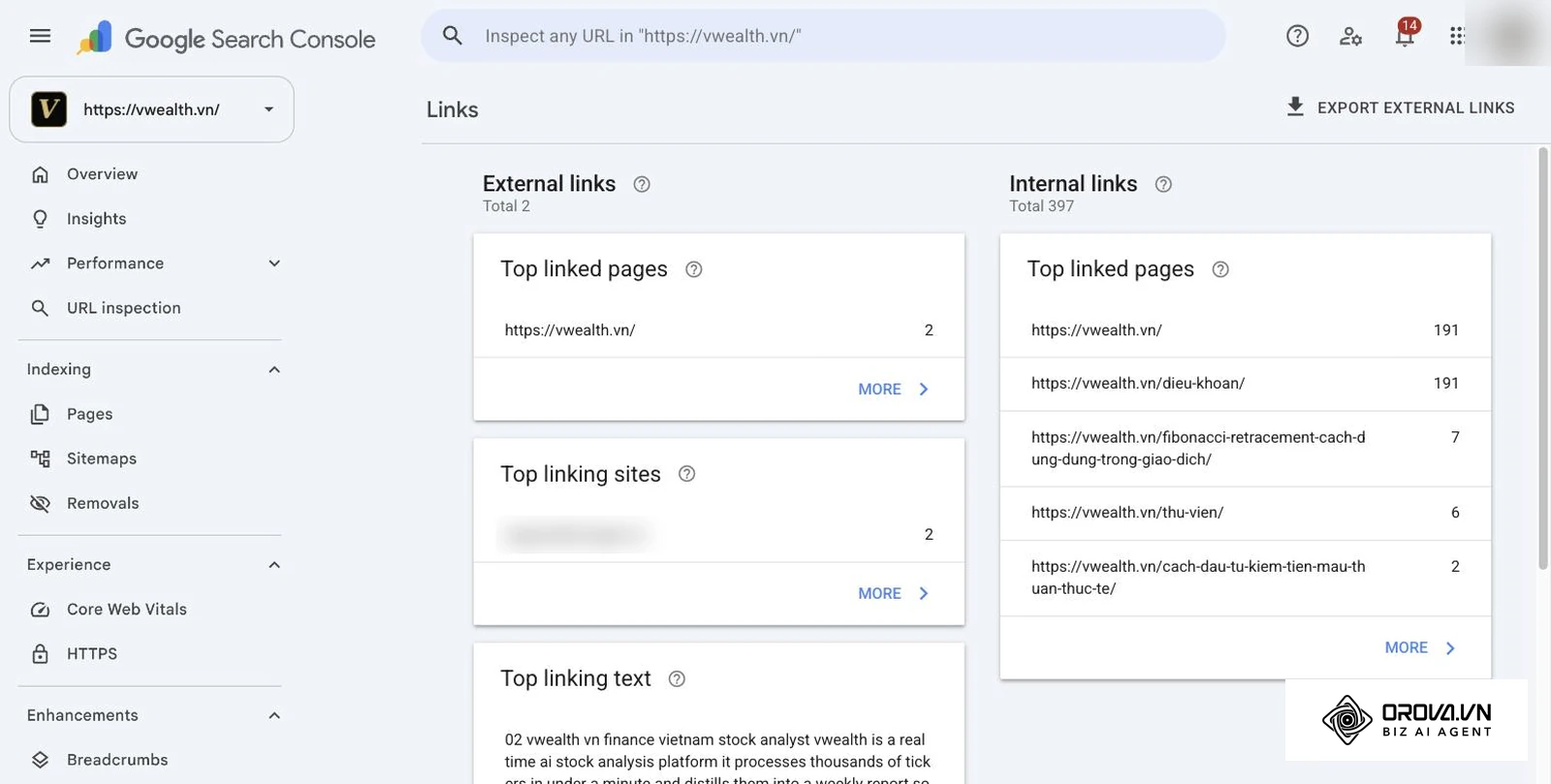
Task: Click the URL inspection magnifier icon
Action: tap(40, 308)
